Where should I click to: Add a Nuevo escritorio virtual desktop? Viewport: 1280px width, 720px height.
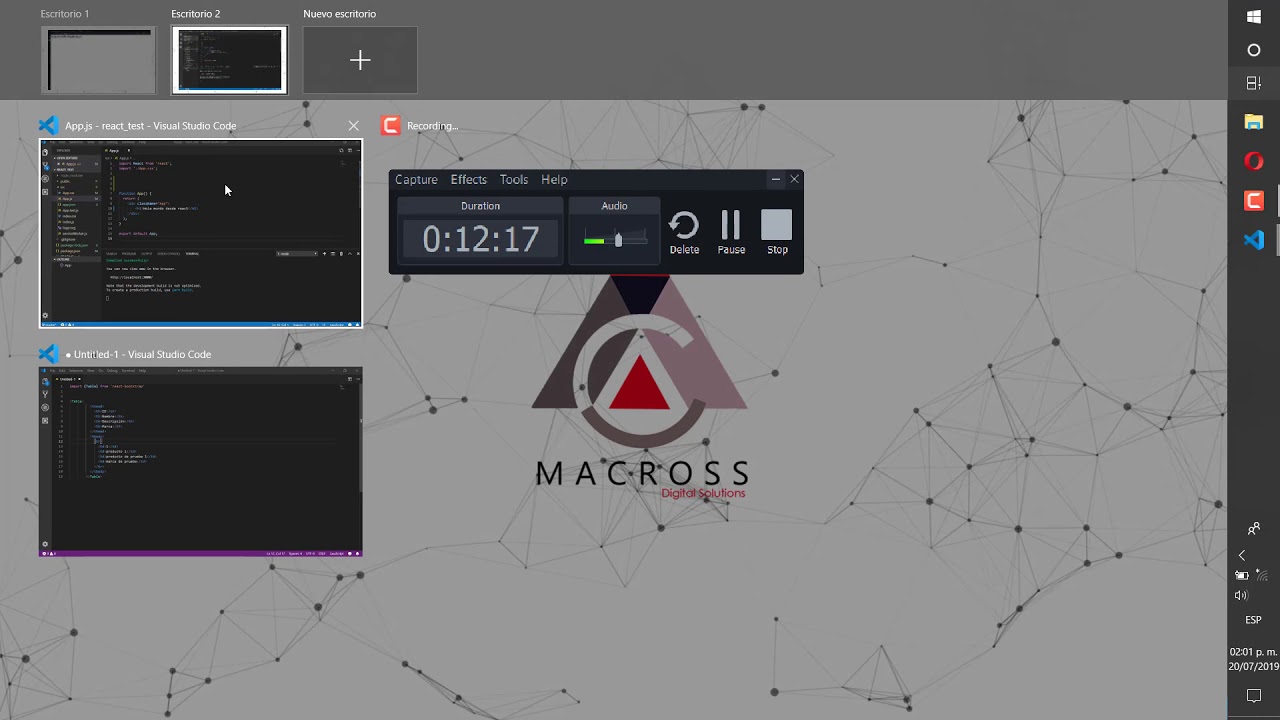[x=360, y=61]
